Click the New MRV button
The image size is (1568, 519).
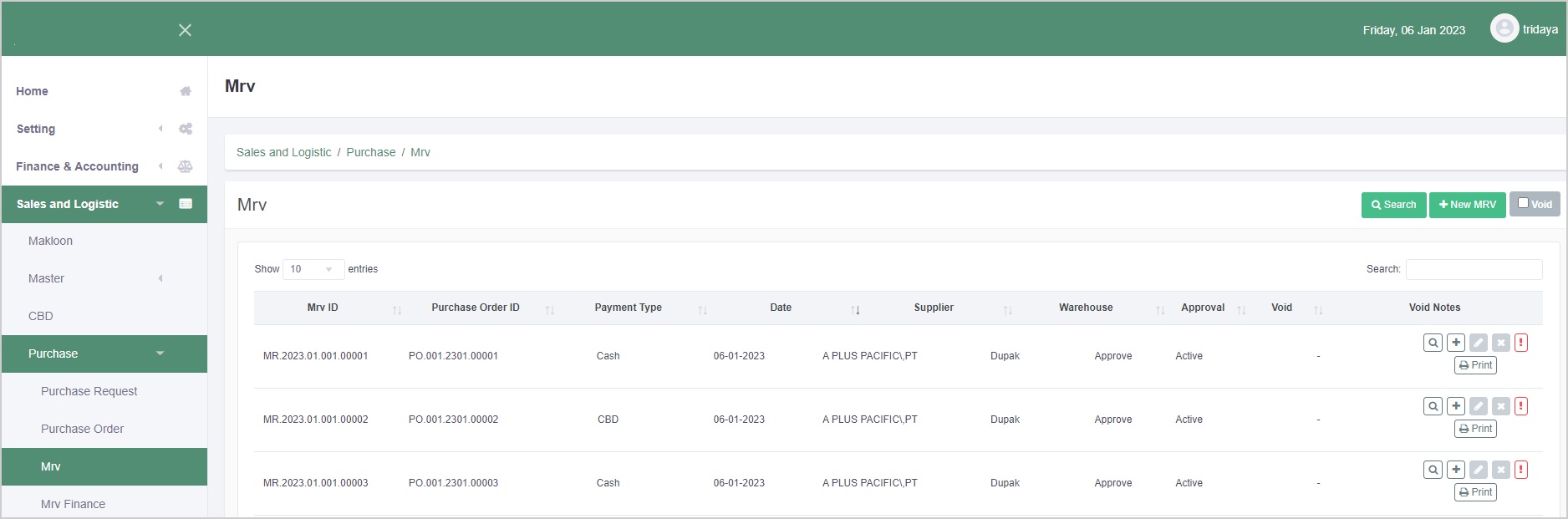click(1467, 205)
